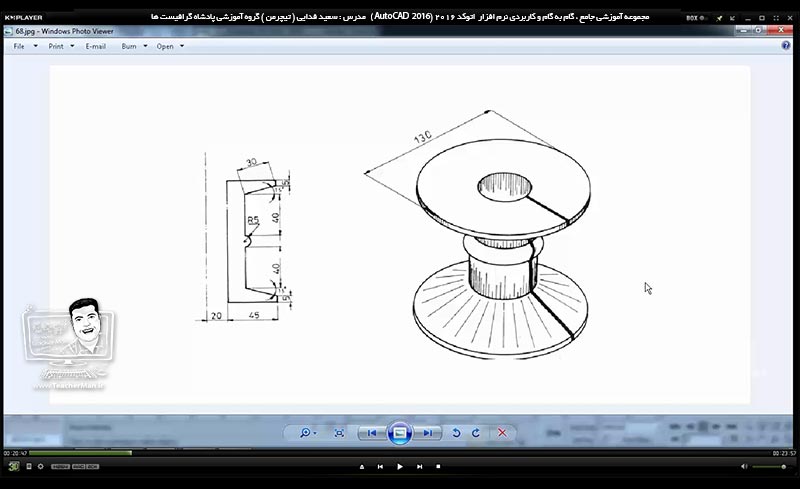Go to previous photo in Photo Viewer
The image size is (800, 489).
coord(372,433)
